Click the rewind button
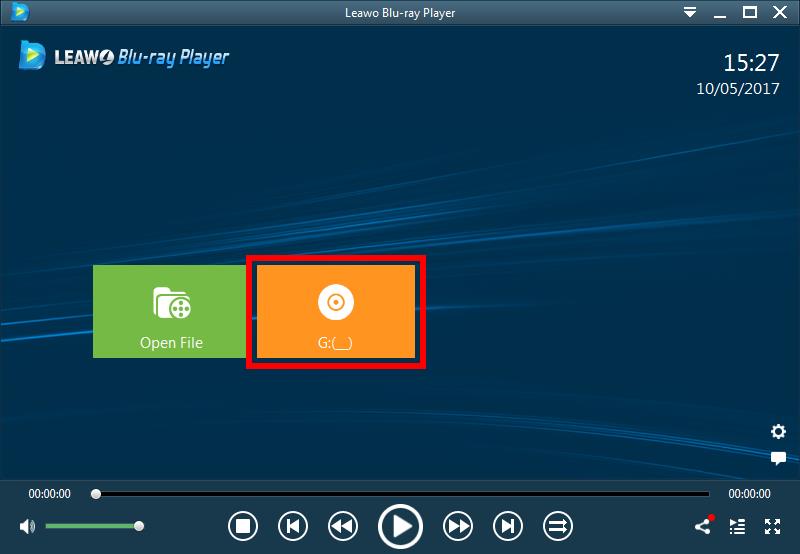The image size is (800, 554). [343, 526]
